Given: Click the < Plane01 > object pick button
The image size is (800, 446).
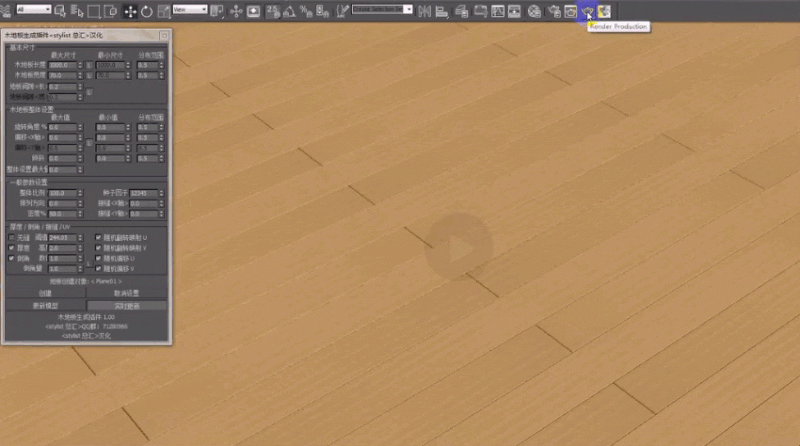Looking at the screenshot, I should [x=86, y=281].
